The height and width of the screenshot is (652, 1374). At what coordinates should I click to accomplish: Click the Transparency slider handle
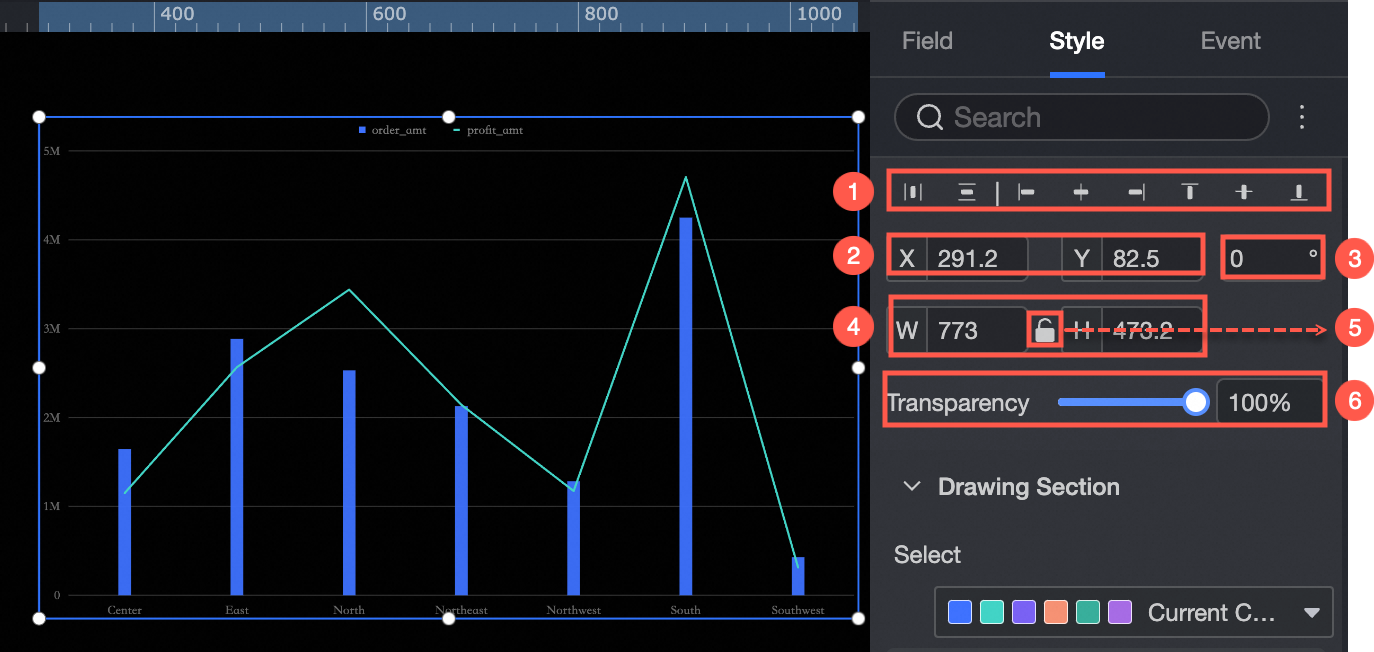coord(1196,402)
